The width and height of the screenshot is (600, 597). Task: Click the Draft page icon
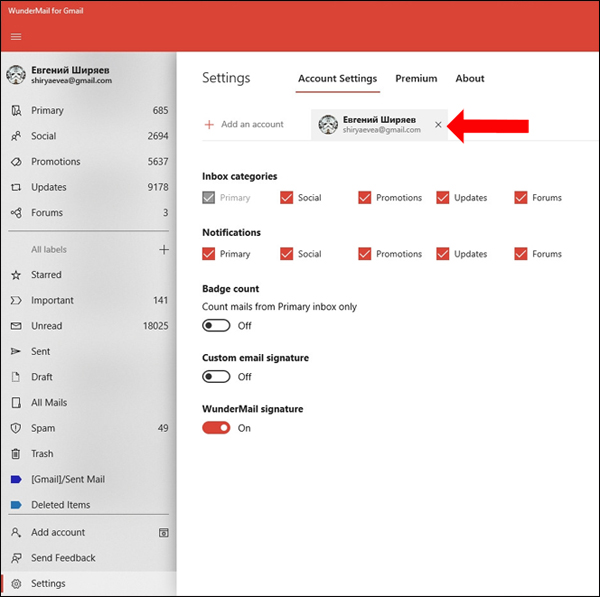click(x=16, y=377)
